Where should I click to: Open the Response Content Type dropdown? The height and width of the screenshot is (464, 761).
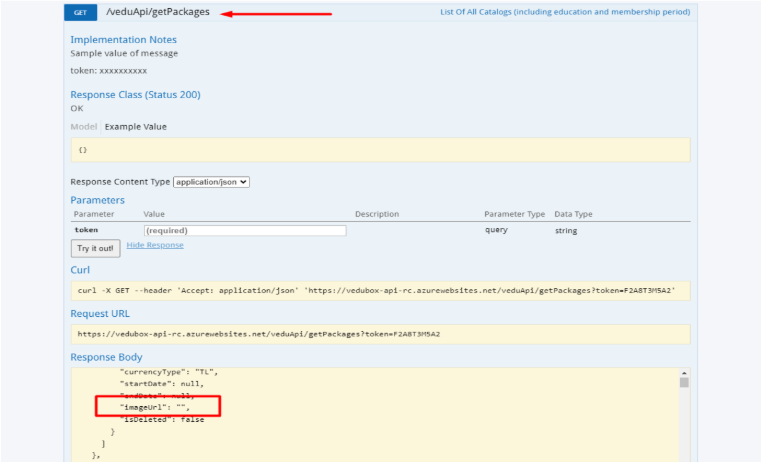pos(211,182)
